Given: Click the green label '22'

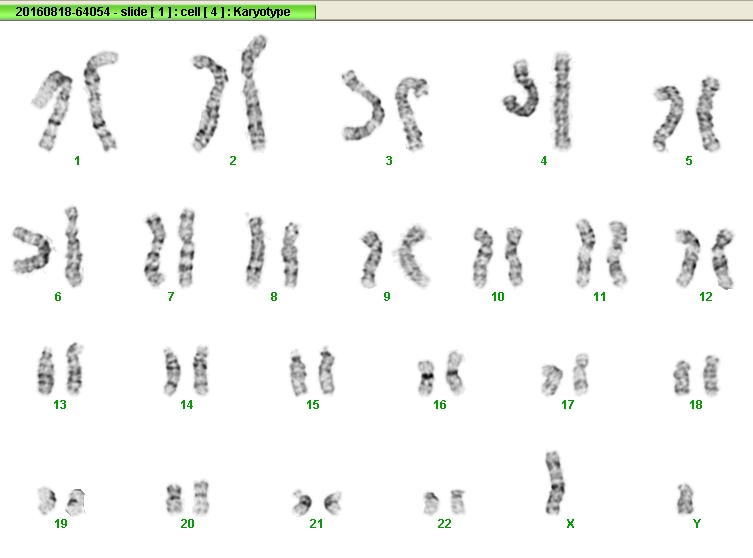Looking at the screenshot, I should pos(444,524).
